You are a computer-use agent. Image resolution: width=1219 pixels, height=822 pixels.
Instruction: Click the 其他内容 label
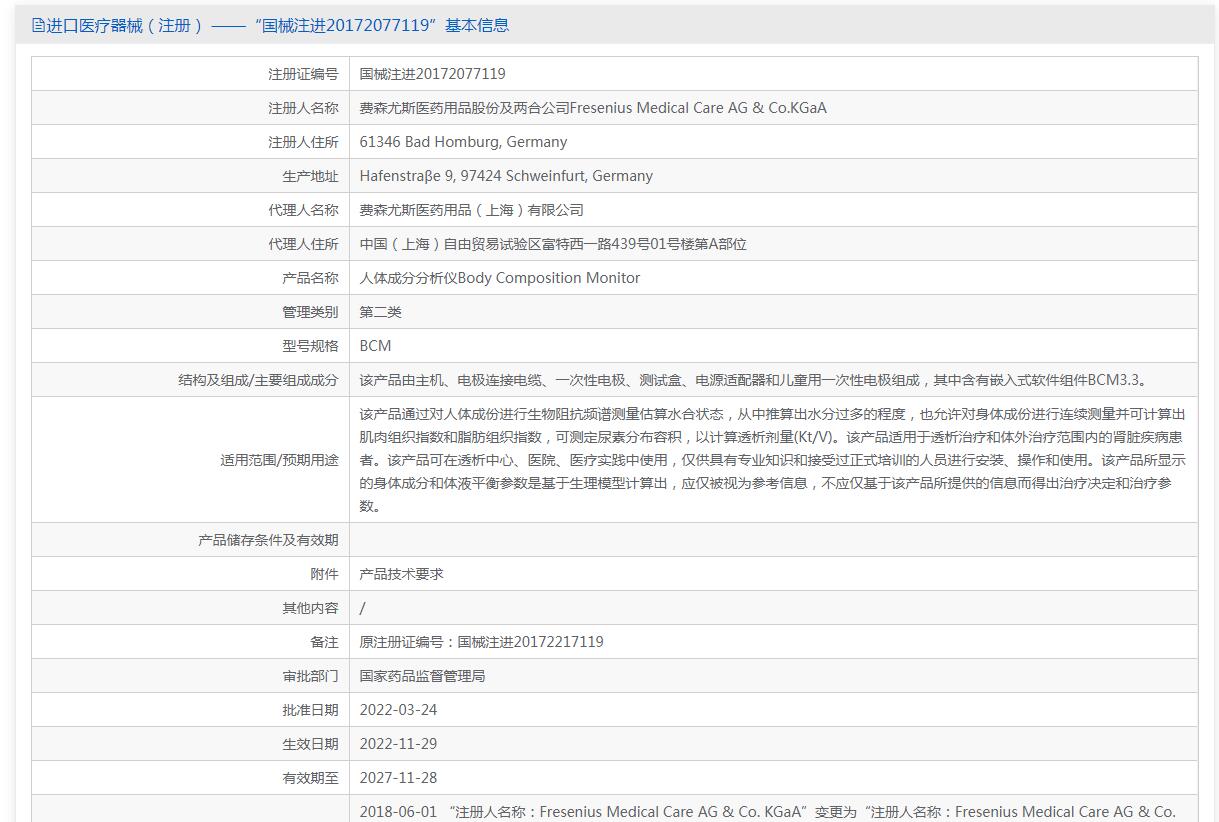click(310, 608)
